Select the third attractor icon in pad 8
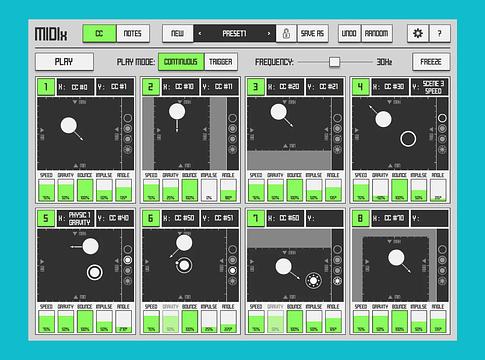The width and height of the screenshot is (485, 360). point(442,270)
